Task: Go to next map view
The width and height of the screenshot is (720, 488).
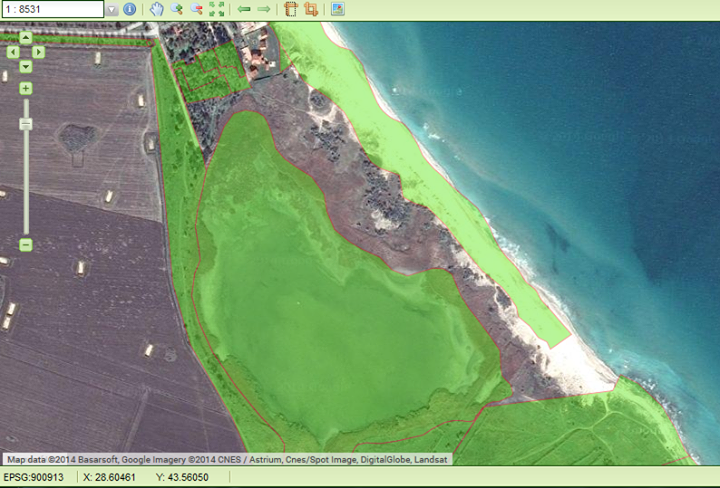Action: 264,9
